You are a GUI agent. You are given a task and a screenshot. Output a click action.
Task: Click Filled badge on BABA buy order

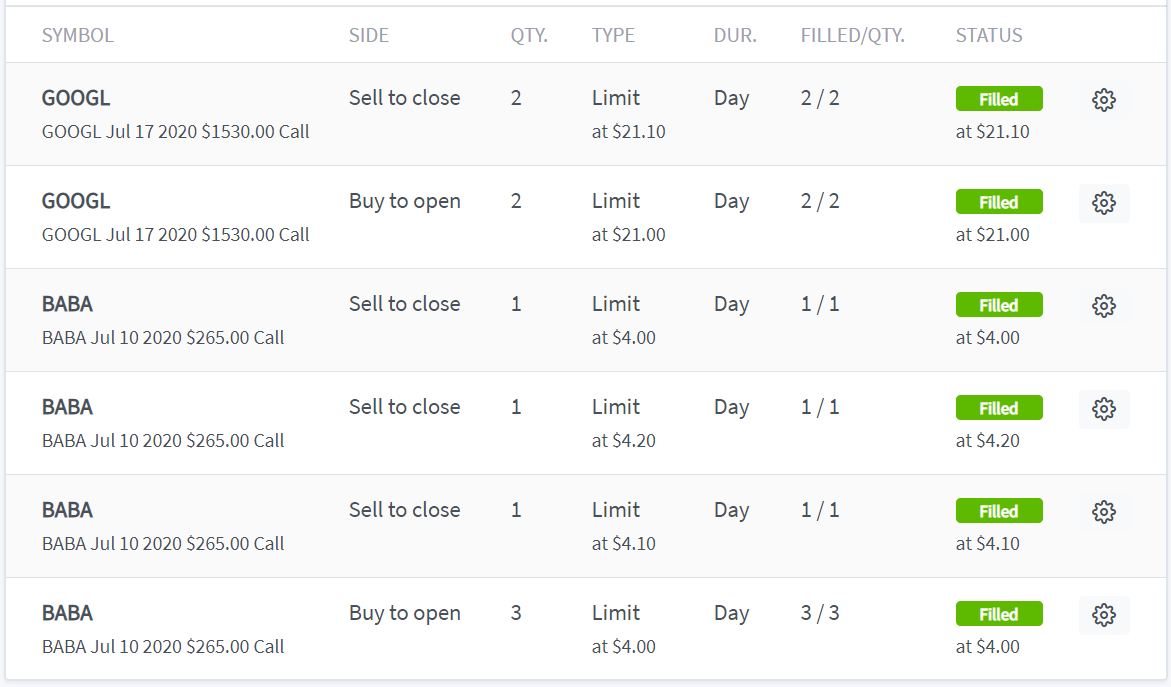[x=998, y=615]
